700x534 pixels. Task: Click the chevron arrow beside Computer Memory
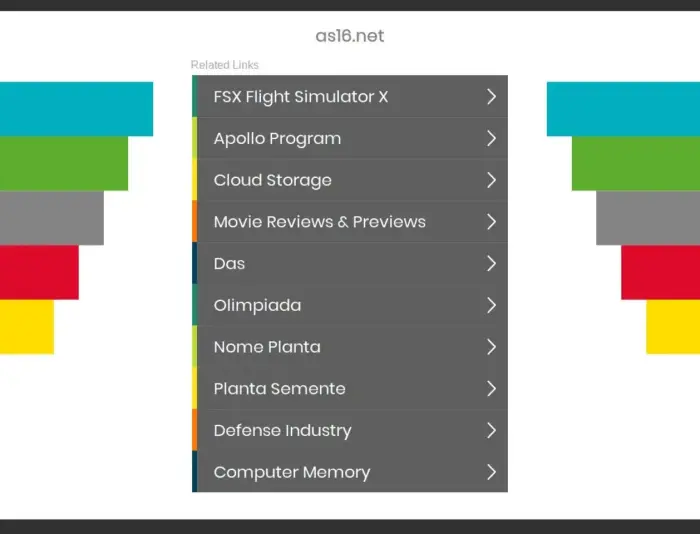pyautogui.click(x=491, y=472)
